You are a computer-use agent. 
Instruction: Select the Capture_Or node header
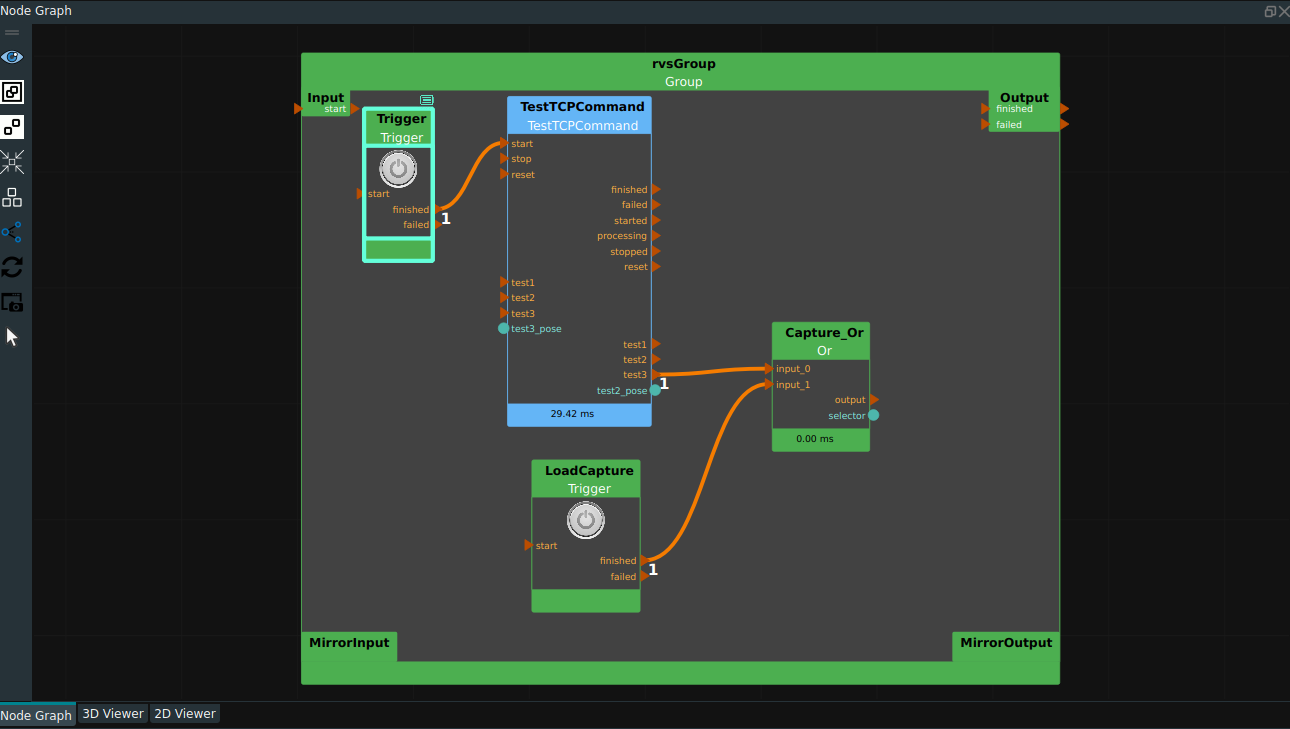coord(821,341)
